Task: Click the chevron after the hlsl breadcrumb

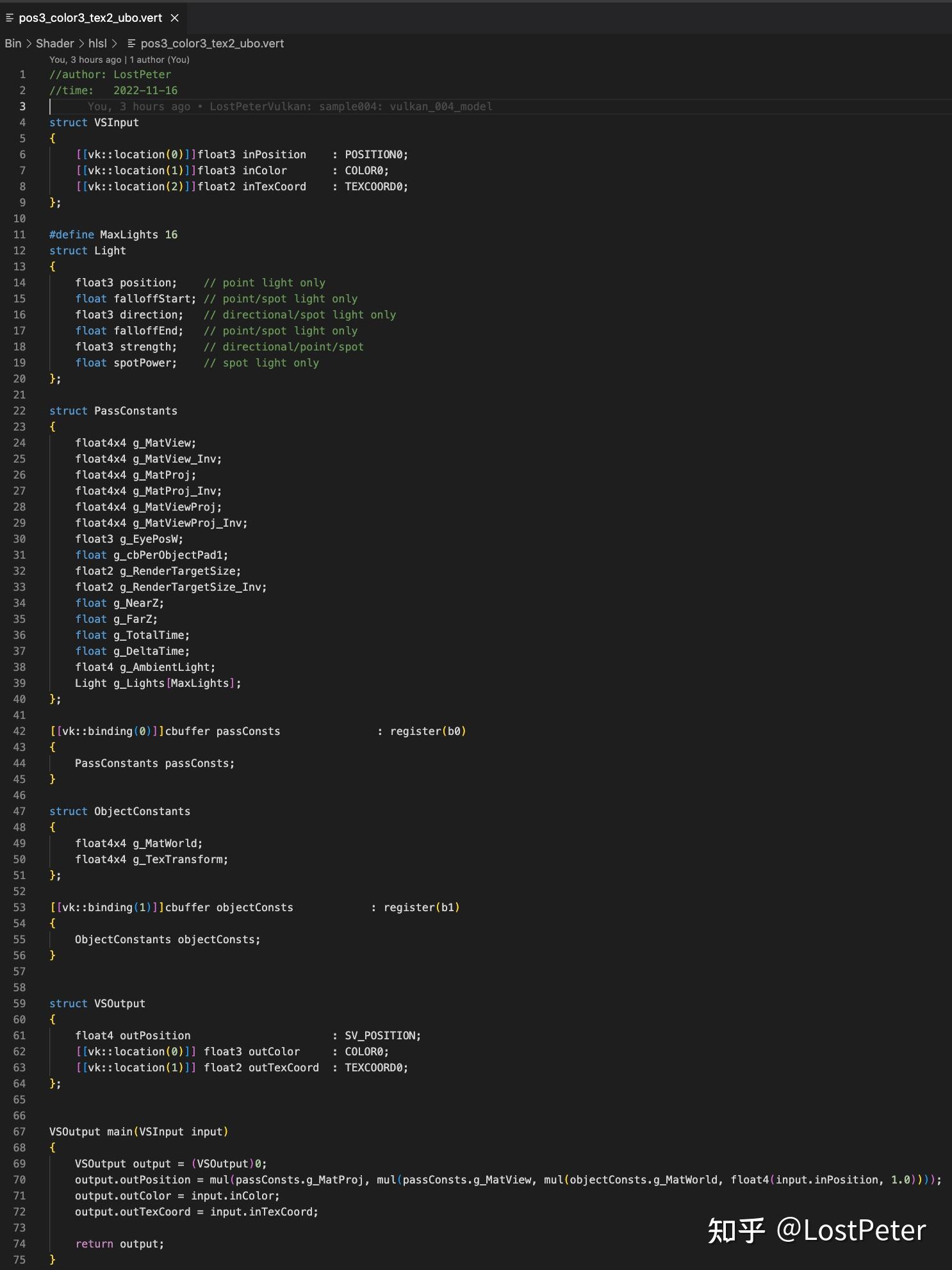Action: click(x=115, y=44)
